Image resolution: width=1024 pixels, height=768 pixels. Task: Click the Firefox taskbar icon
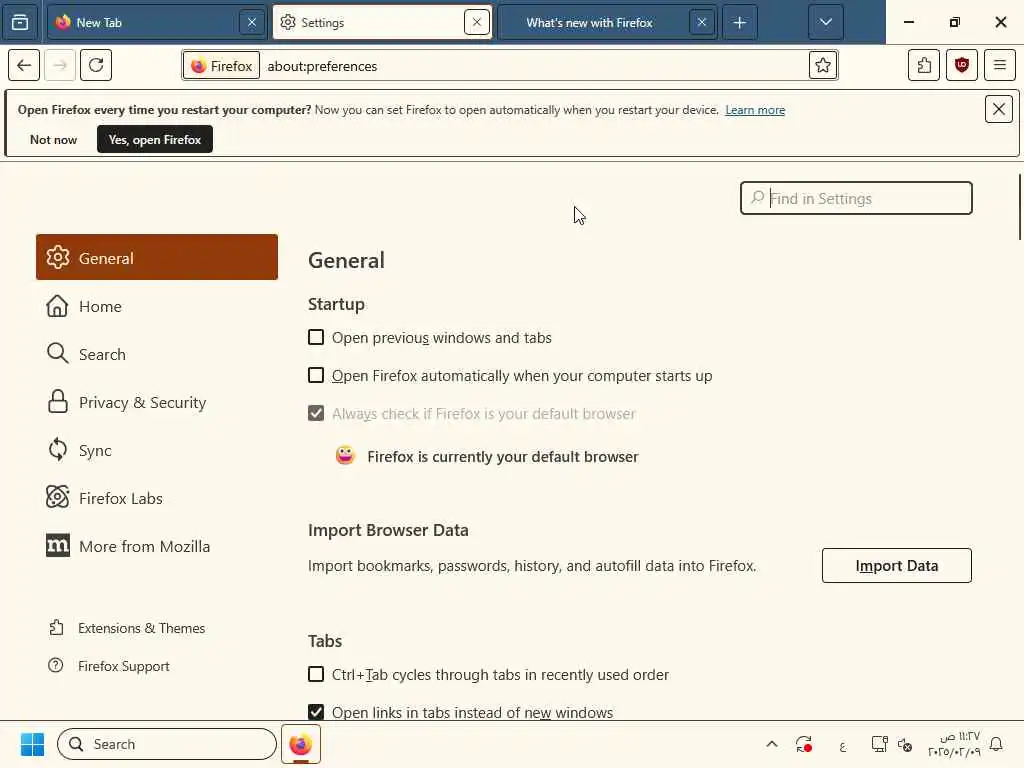301,744
